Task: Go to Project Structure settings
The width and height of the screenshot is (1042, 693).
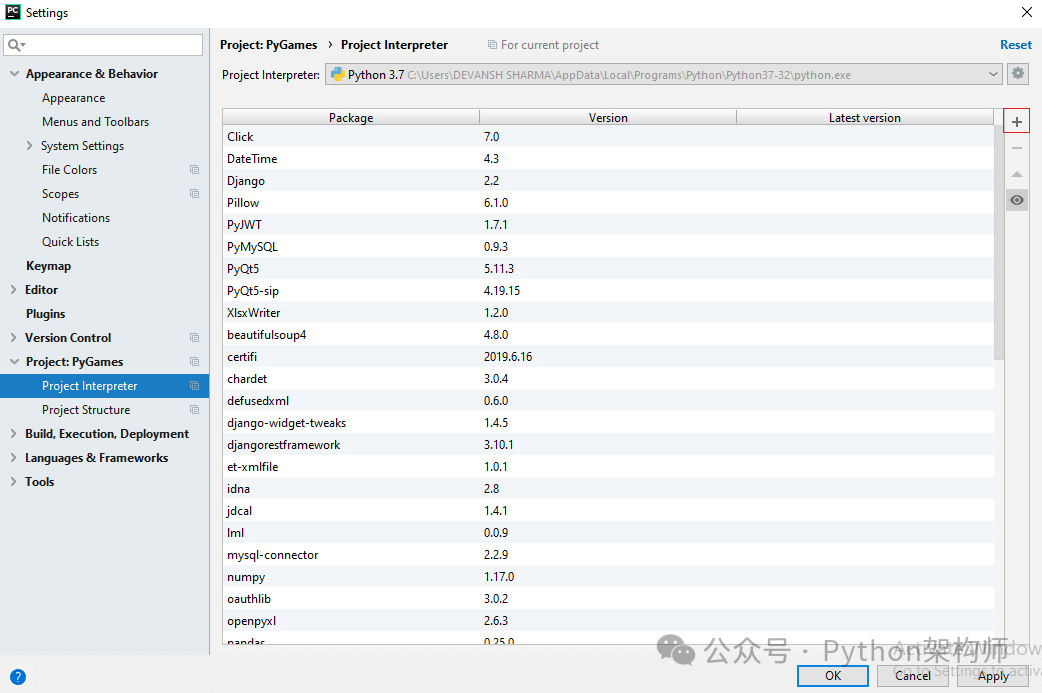Action: click(x=86, y=409)
